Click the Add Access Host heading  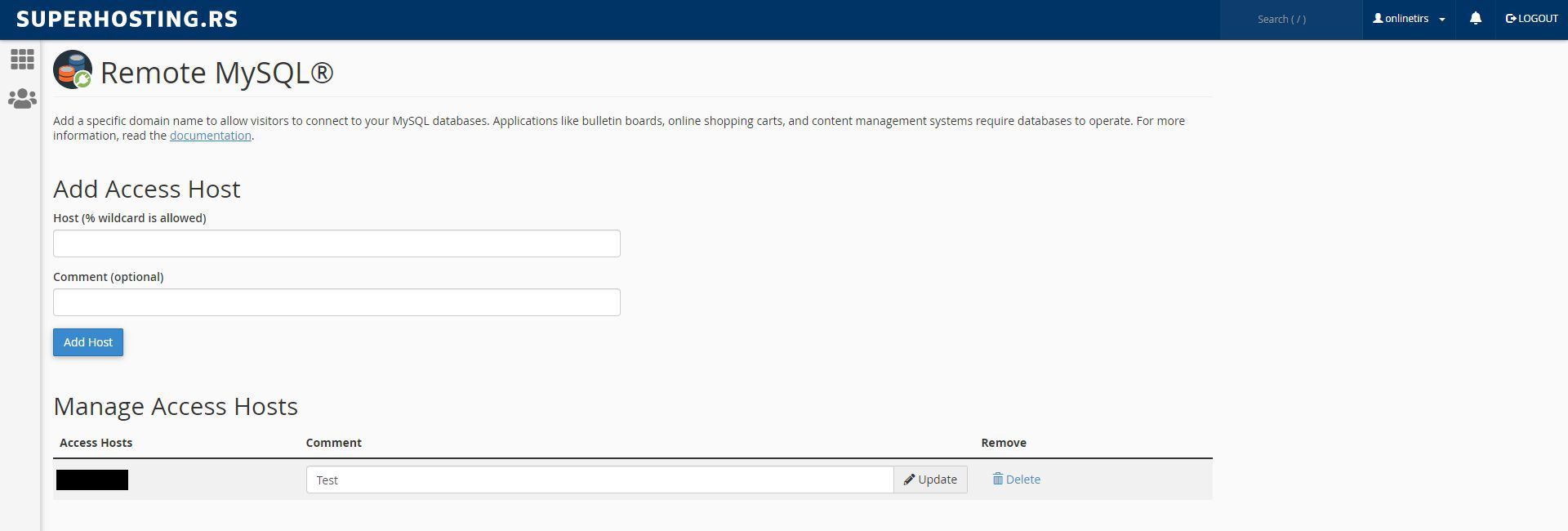coord(147,189)
